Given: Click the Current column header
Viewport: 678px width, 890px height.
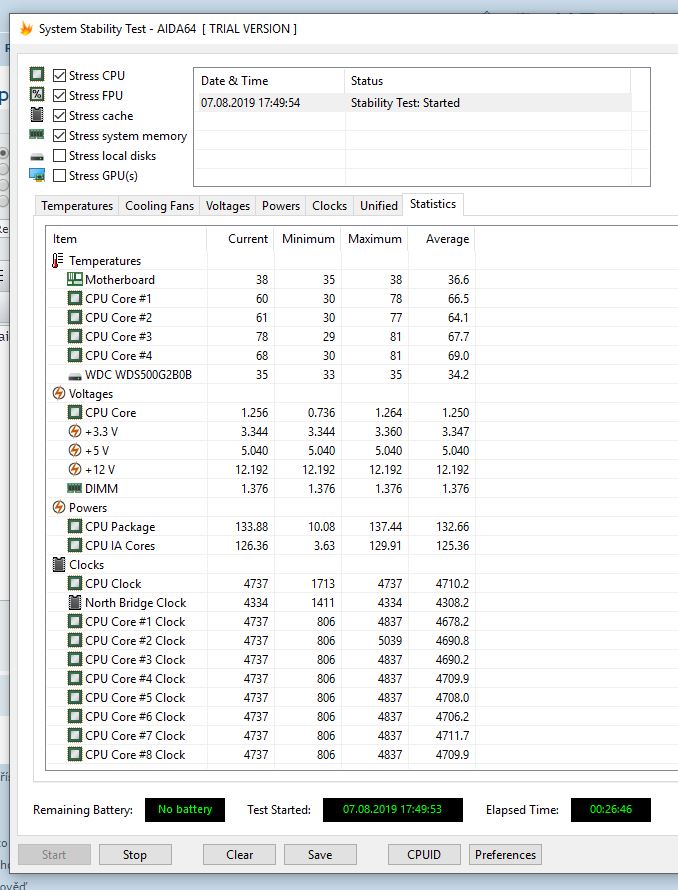Looking at the screenshot, I should (240, 239).
